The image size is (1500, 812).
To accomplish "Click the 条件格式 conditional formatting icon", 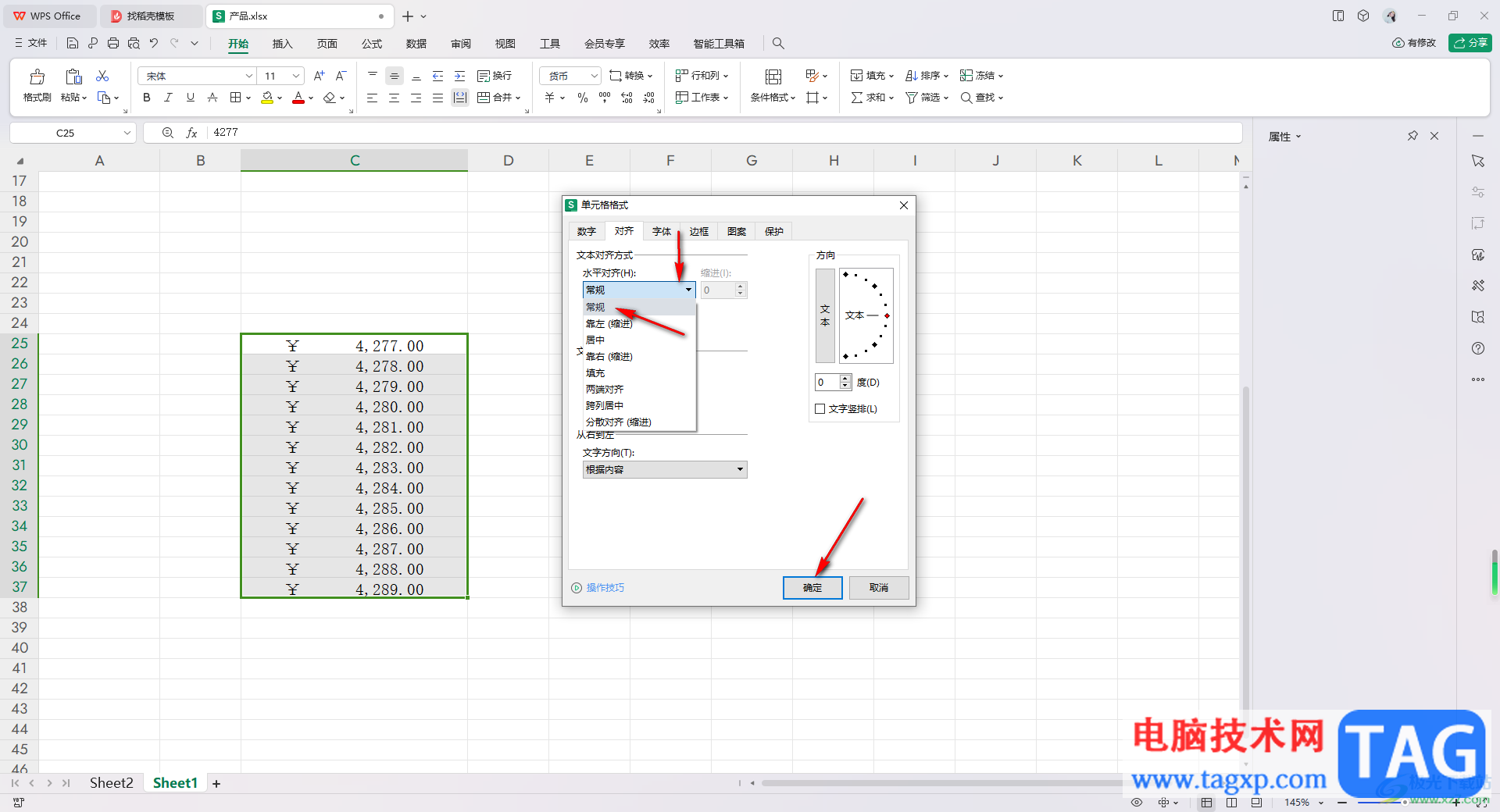I will click(x=773, y=77).
